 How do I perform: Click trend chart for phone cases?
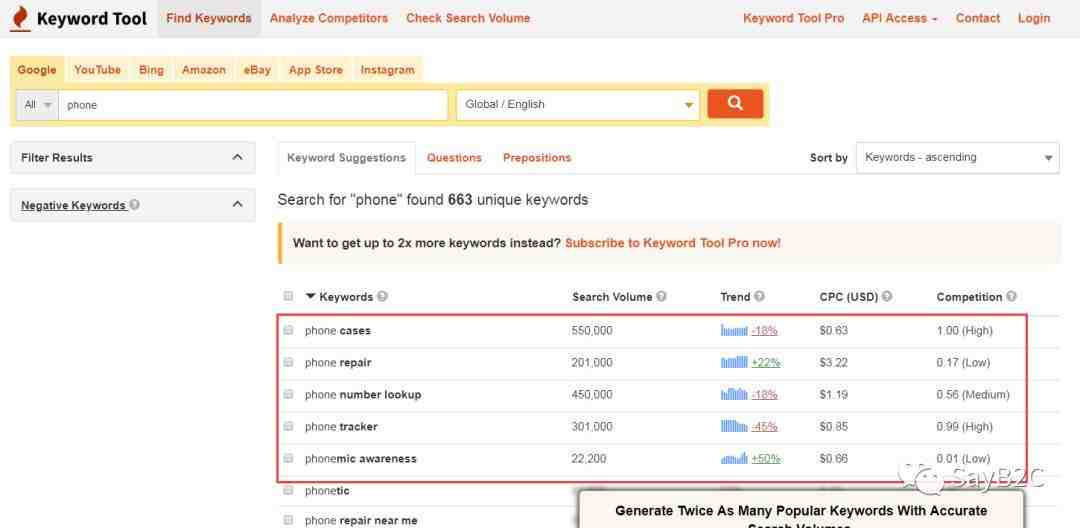click(x=734, y=330)
